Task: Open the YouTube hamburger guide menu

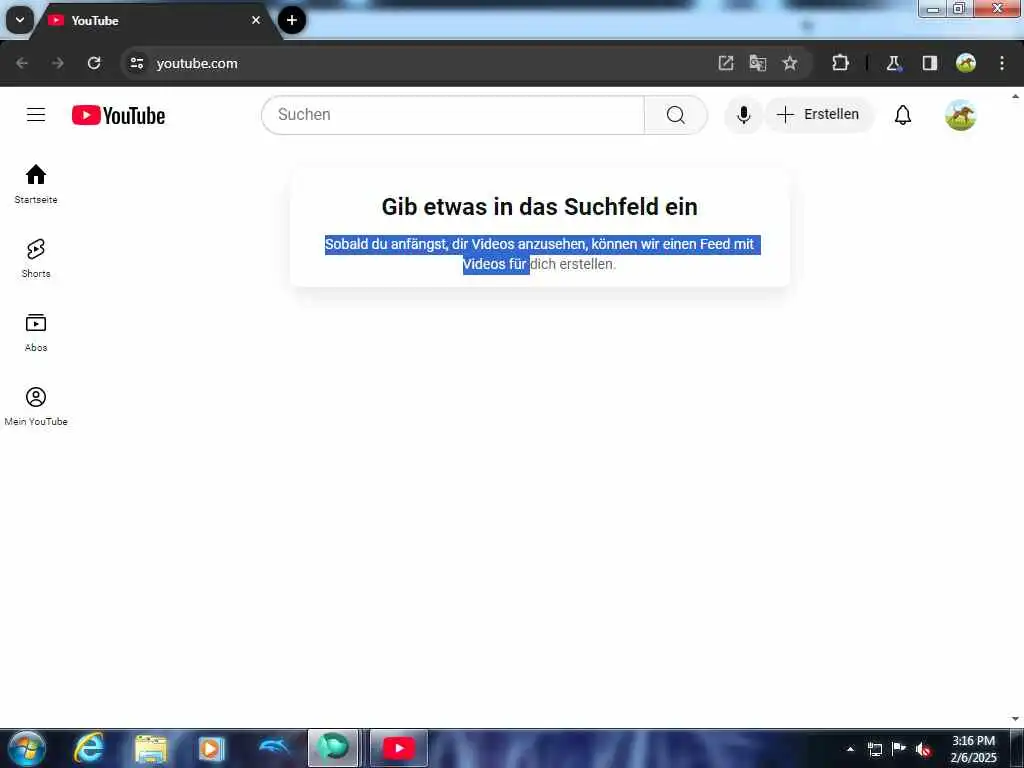Action: 36,115
